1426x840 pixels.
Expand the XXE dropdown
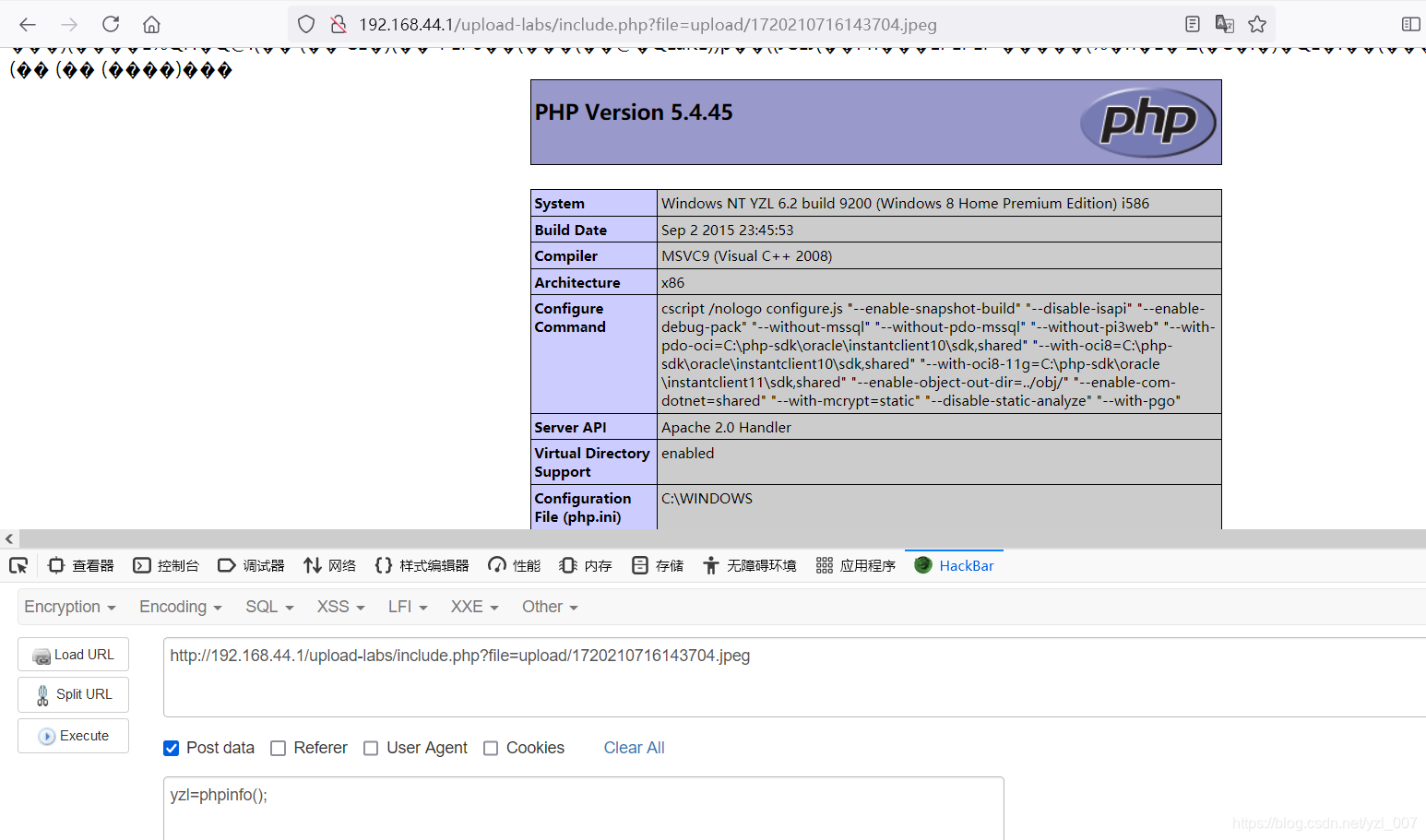[x=474, y=607]
